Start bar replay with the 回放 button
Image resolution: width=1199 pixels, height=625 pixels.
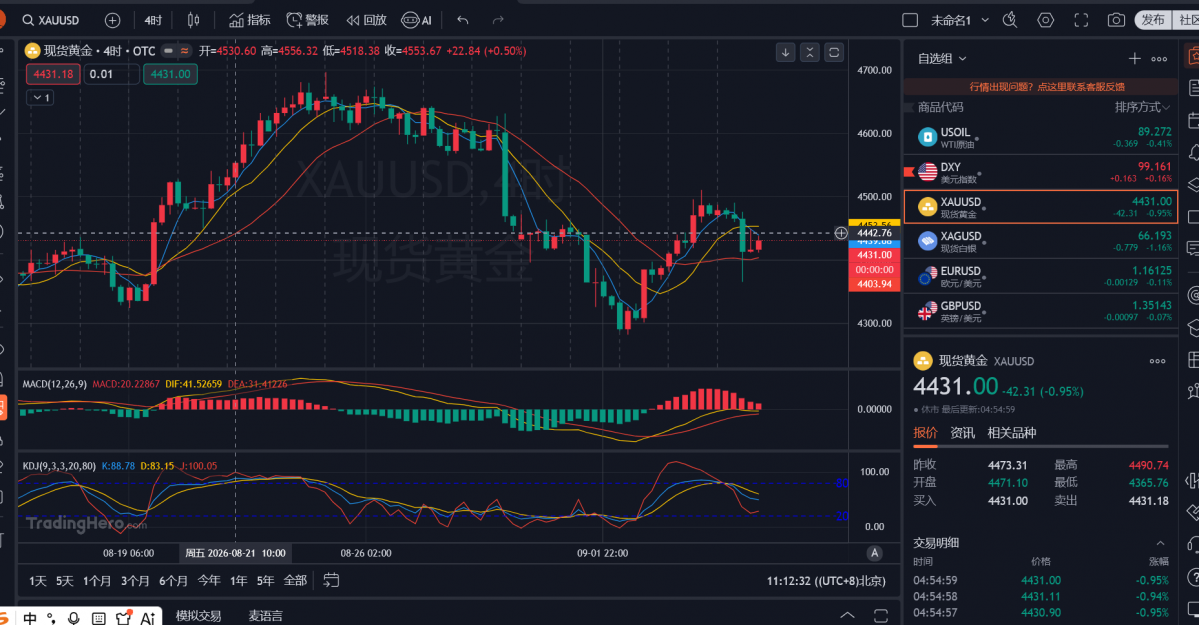(366, 20)
